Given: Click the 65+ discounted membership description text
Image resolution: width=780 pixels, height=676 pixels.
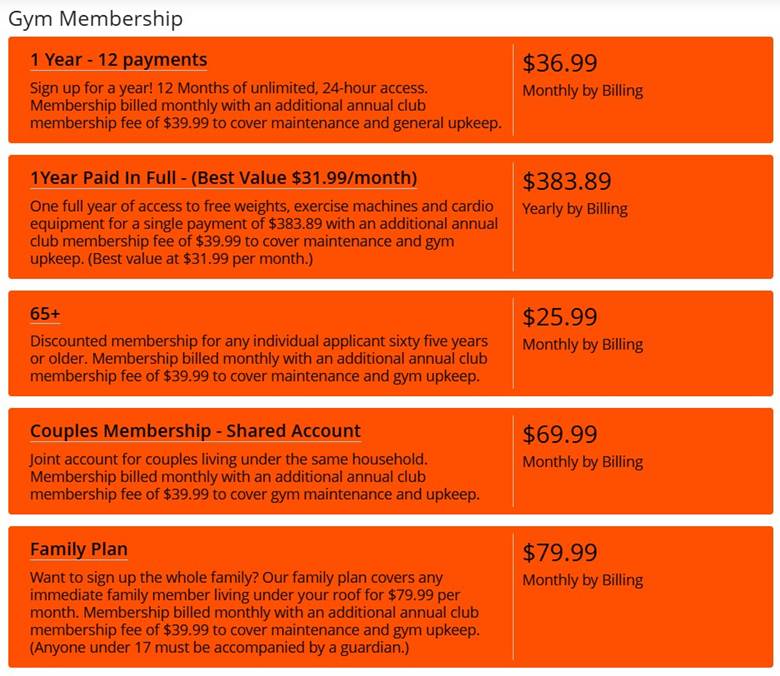Looking at the screenshot, I should [258, 359].
